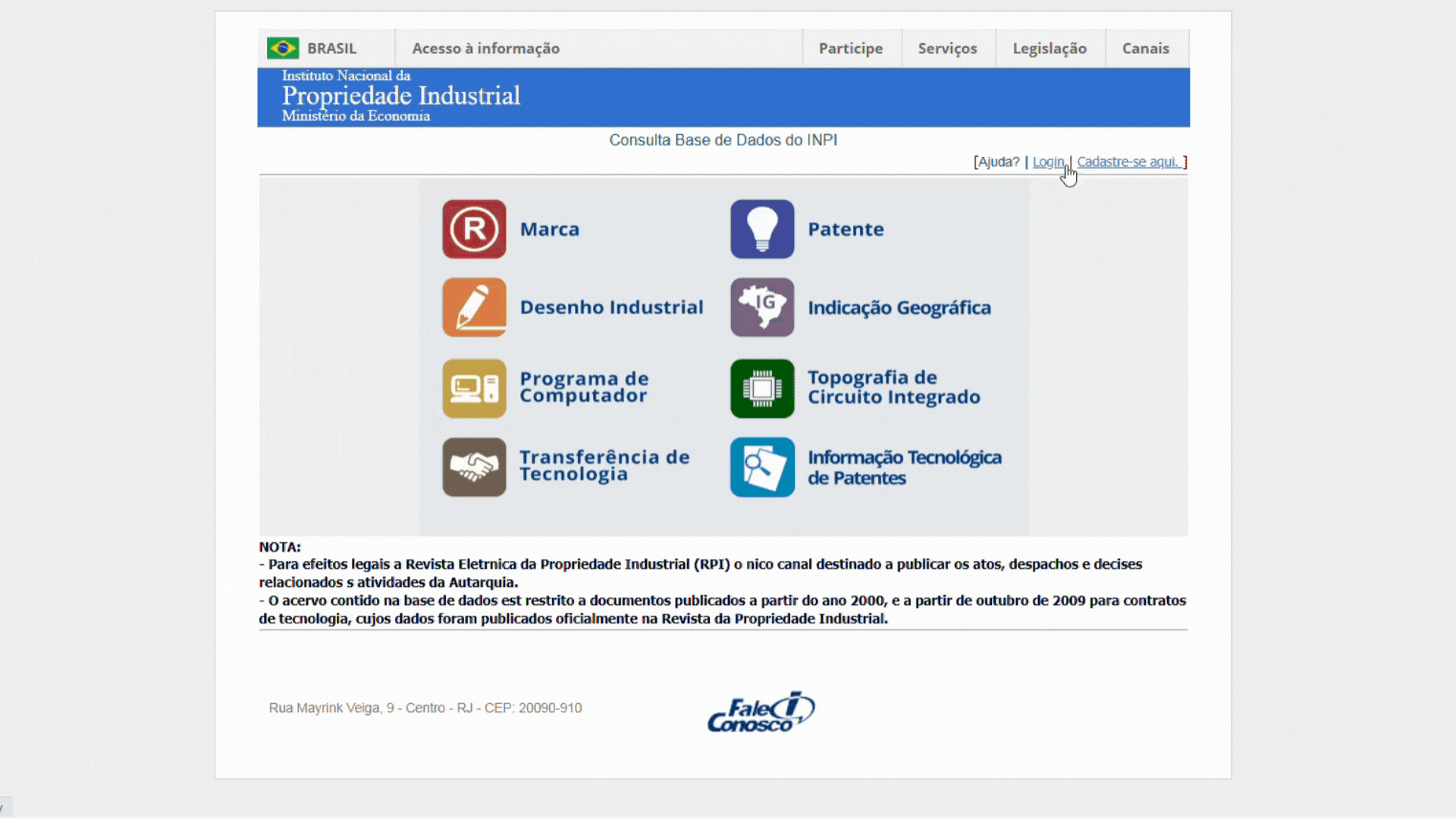Open the Fale Conosco logo
Viewport: 1456px width, 819px height.
761,711
